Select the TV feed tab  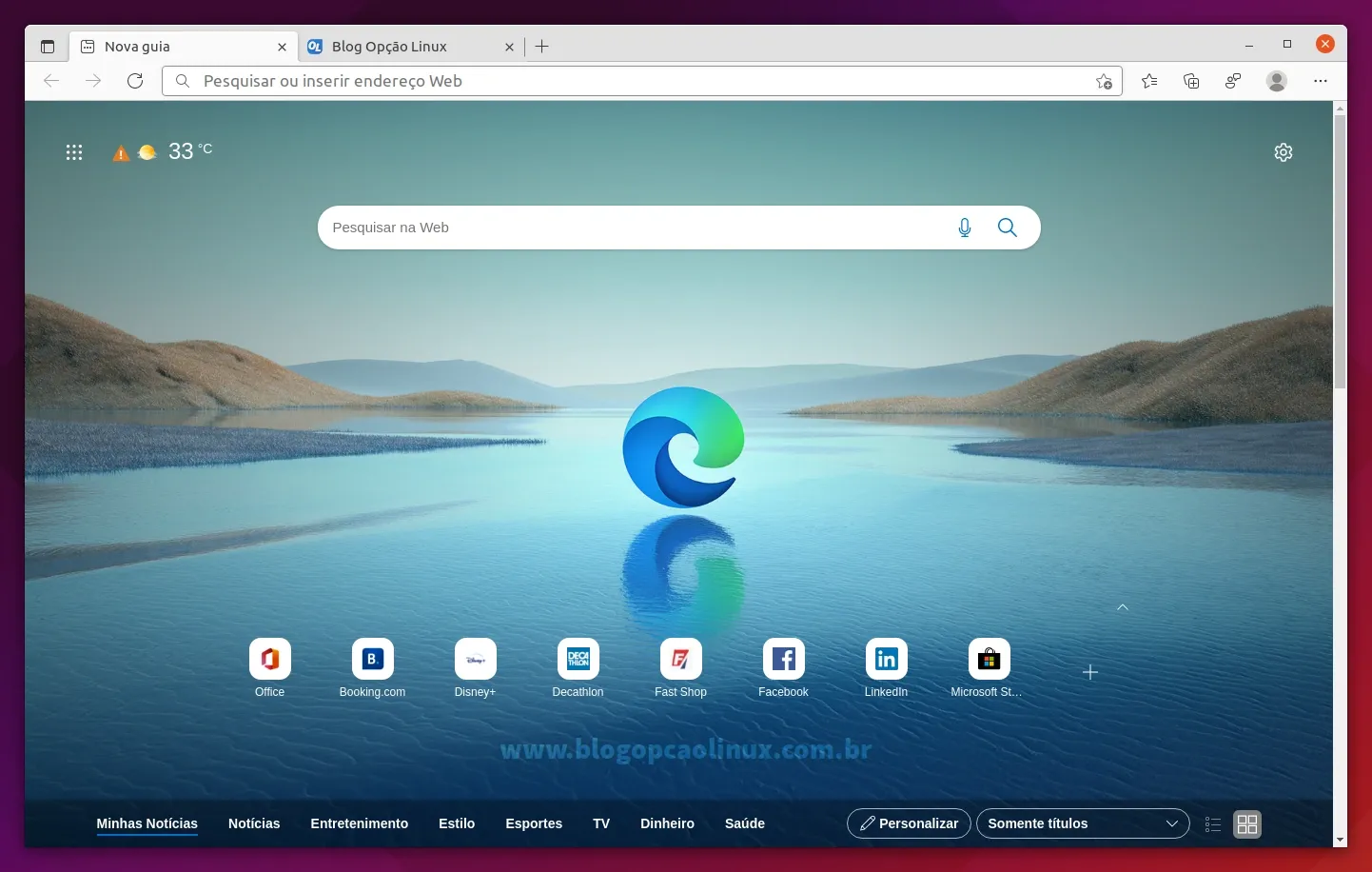tap(601, 823)
